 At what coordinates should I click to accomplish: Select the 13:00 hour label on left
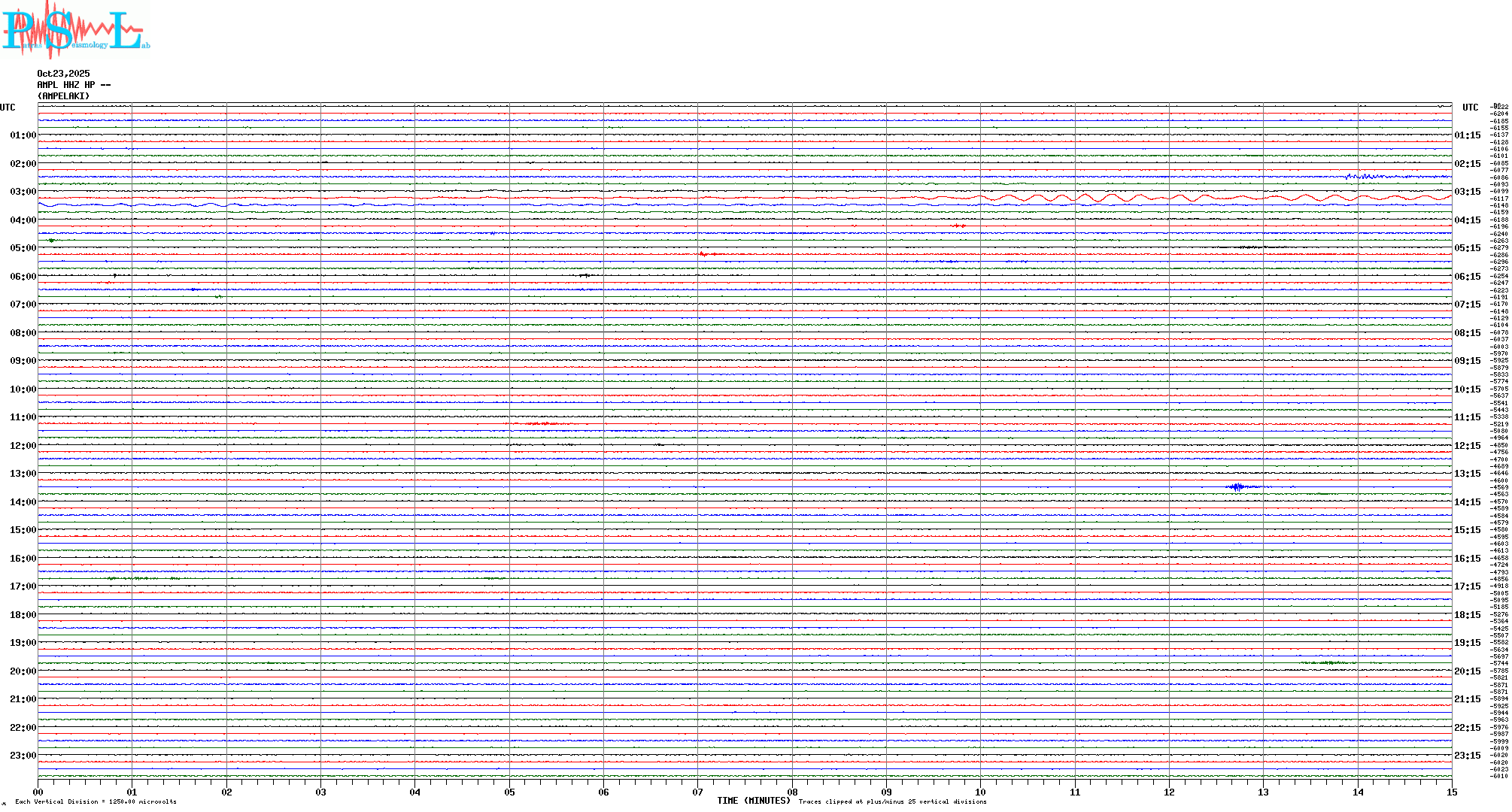pyautogui.click(x=23, y=474)
